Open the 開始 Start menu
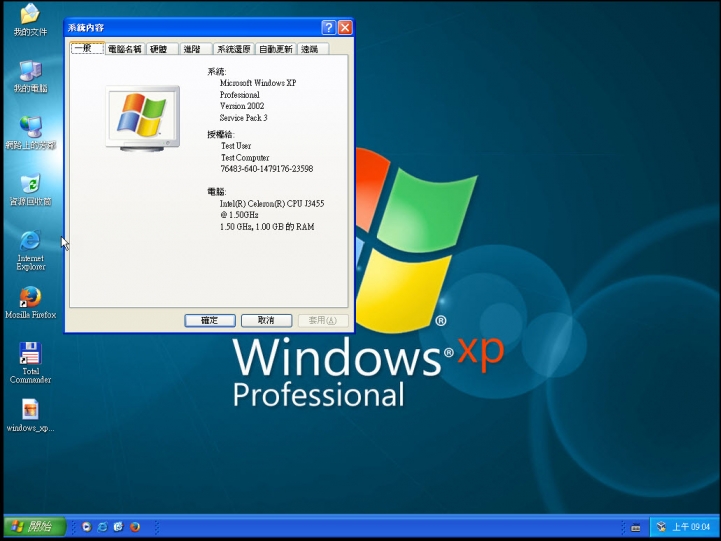 click(35, 527)
